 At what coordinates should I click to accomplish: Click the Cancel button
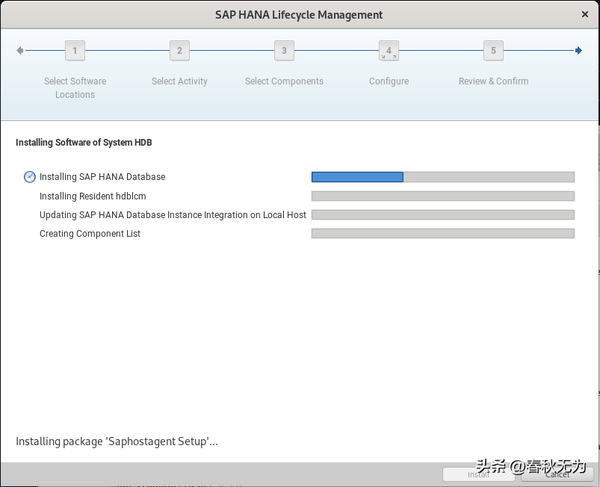pos(557,474)
